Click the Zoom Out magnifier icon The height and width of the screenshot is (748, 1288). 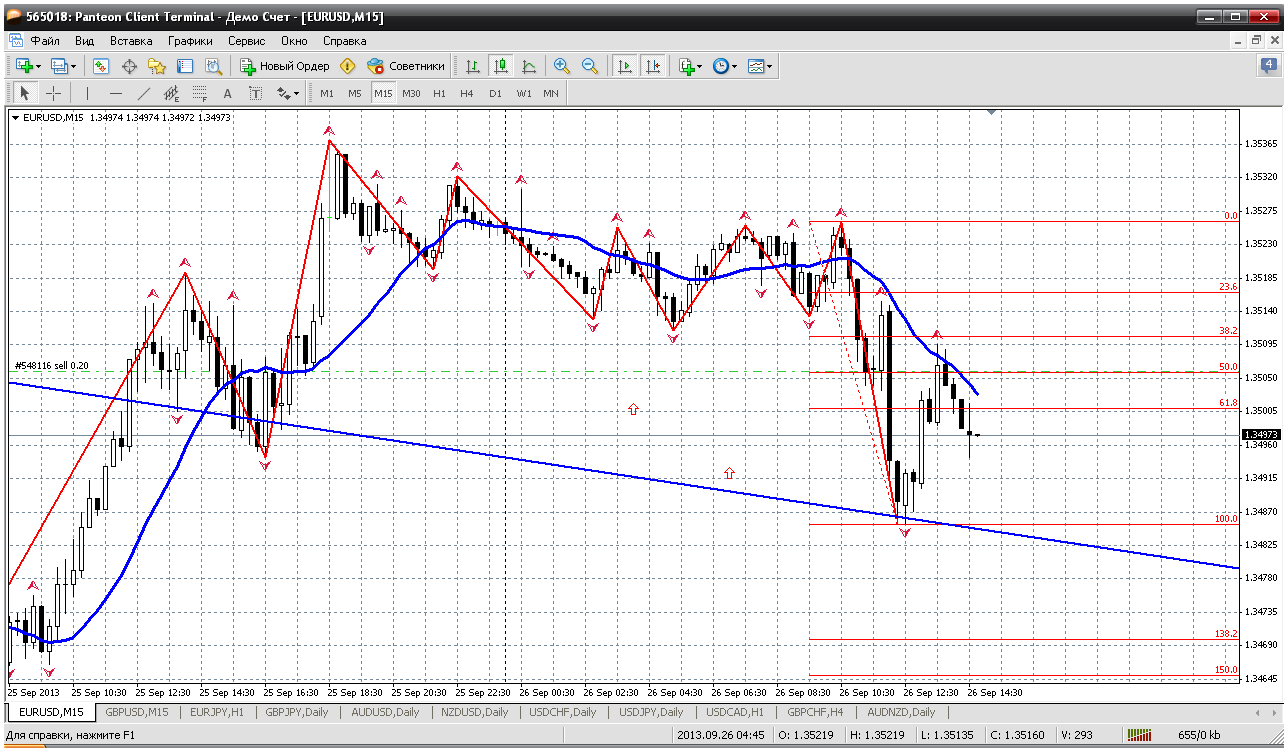[590, 66]
